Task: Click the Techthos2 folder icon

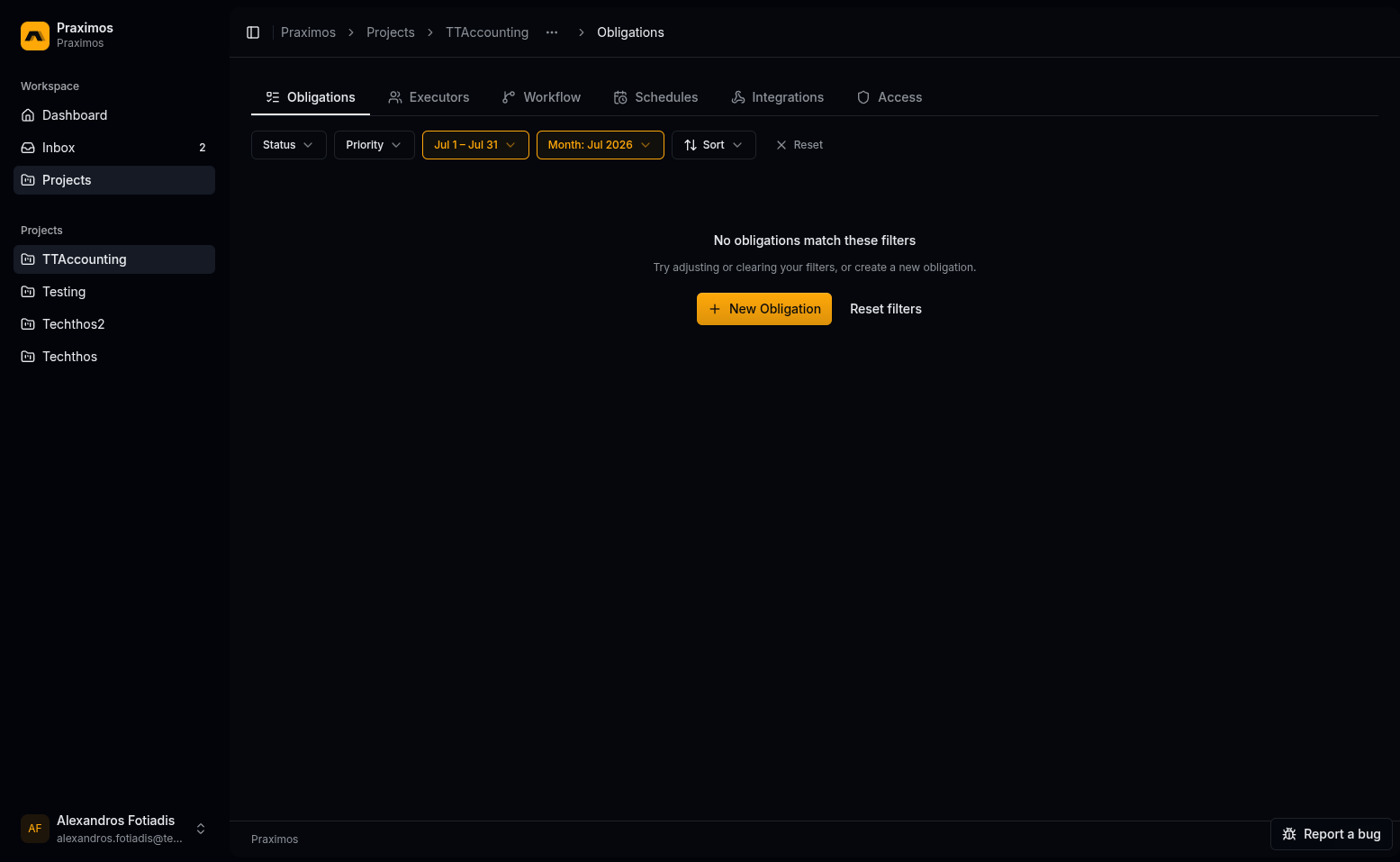Action: point(28,324)
